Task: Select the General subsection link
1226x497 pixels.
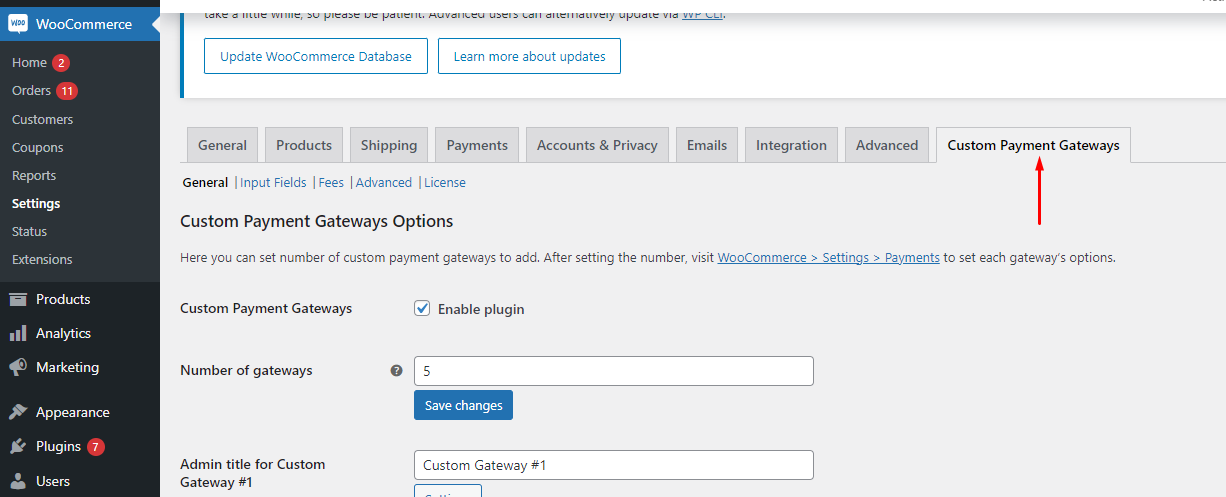Action: (205, 183)
